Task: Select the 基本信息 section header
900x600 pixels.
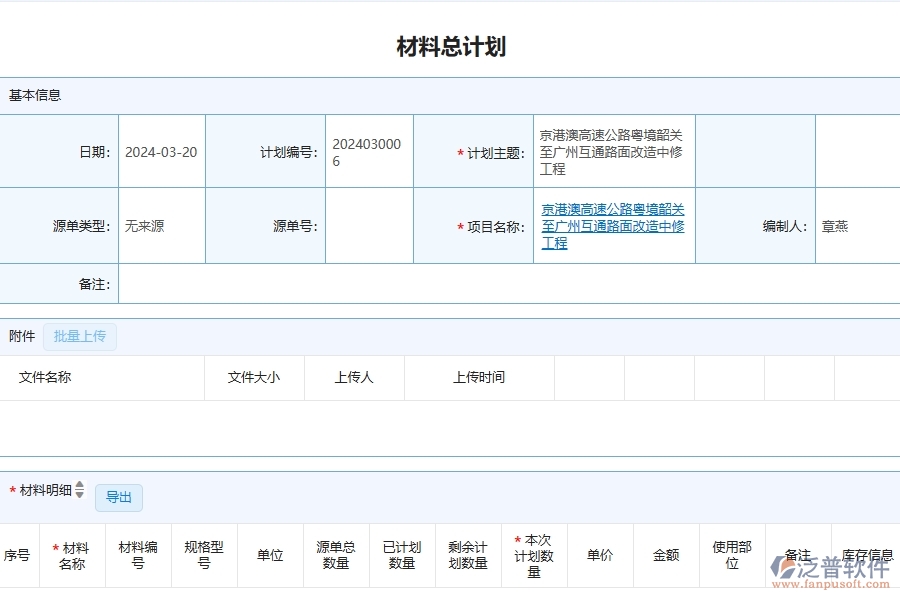Action: (33, 94)
